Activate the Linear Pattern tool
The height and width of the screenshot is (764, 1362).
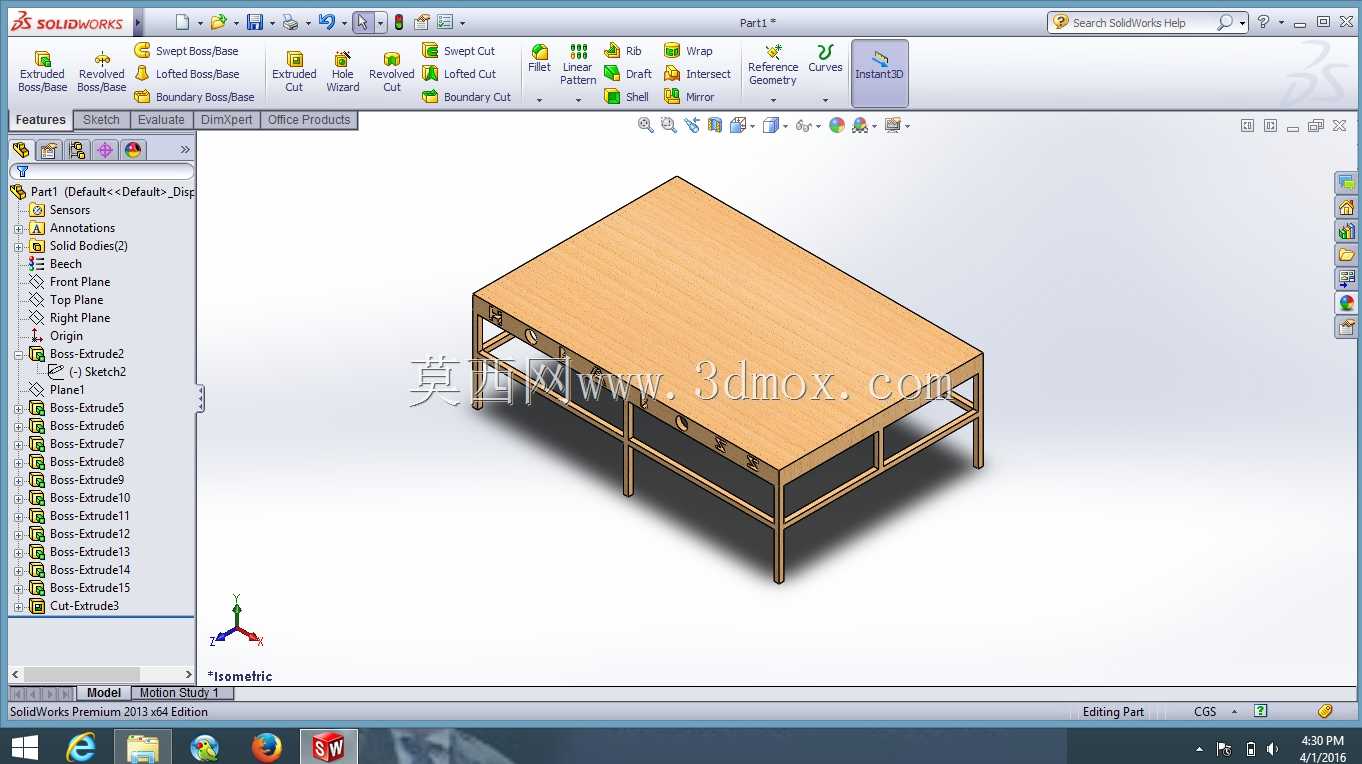(578, 64)
